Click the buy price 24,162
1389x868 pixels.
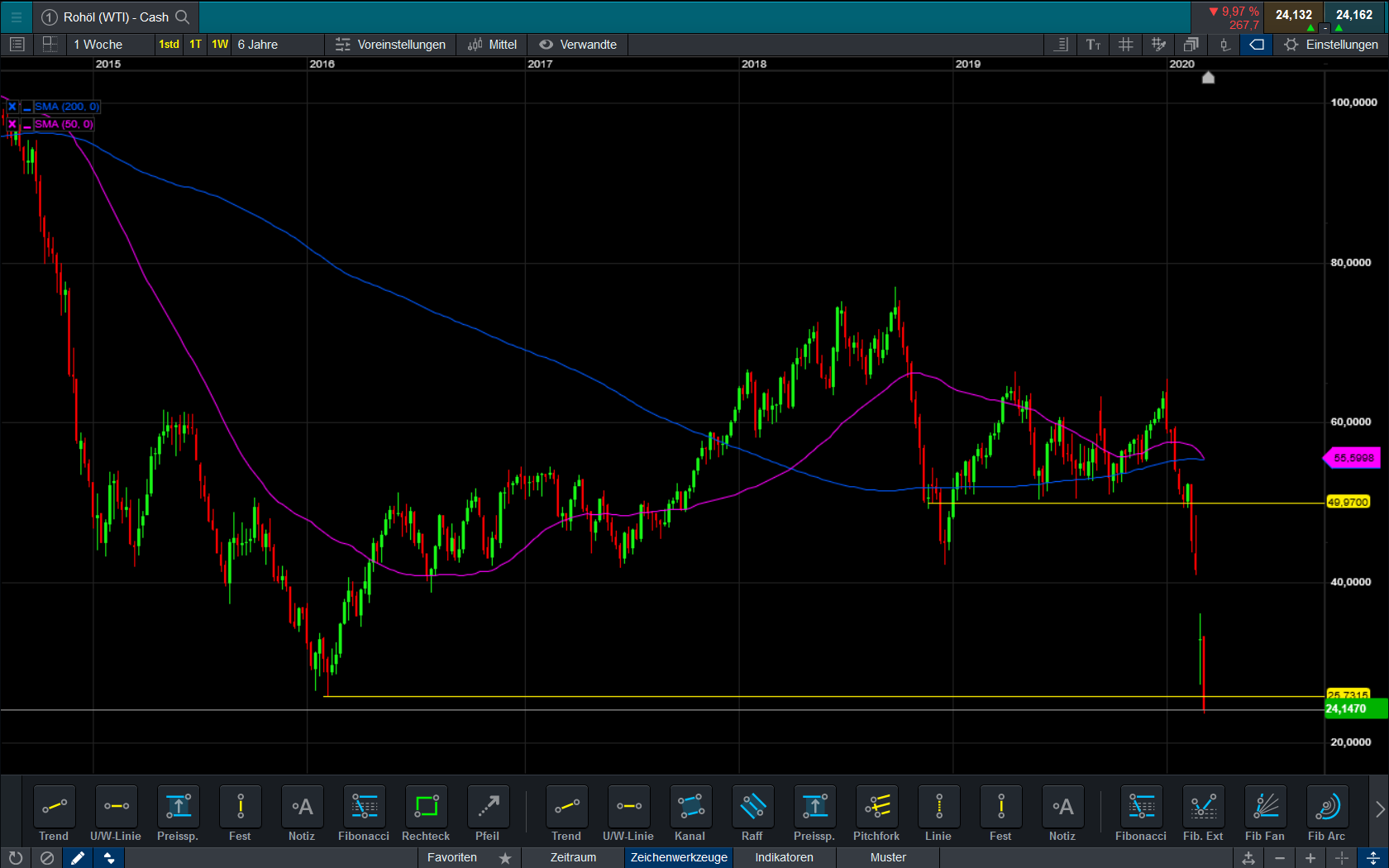coord(1354,15)
